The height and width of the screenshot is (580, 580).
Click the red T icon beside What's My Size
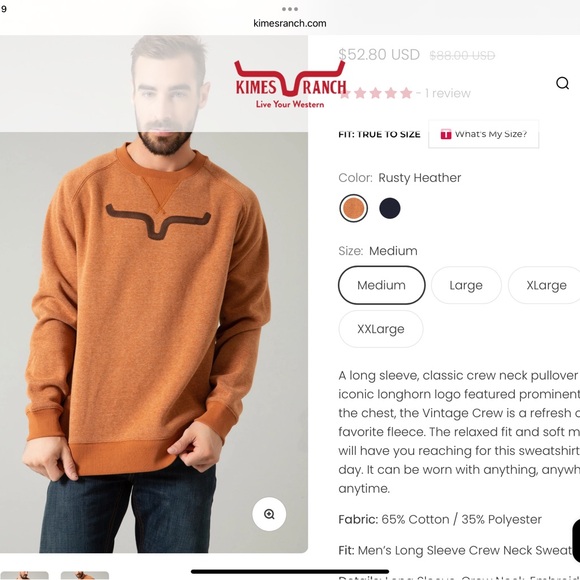tap(446, 134)
